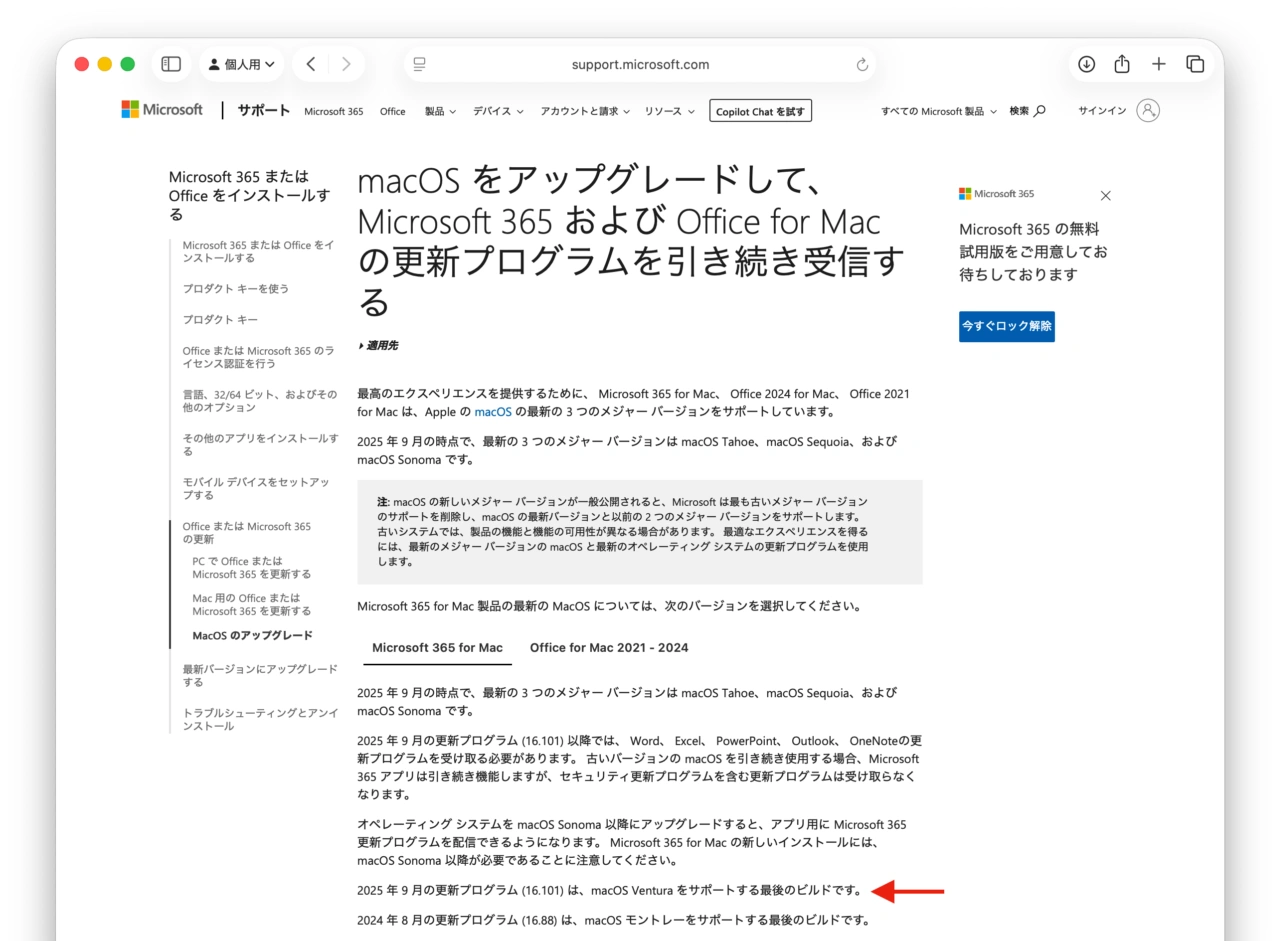Toggle the Safari sidebar icon

click(x=170, y=63)
